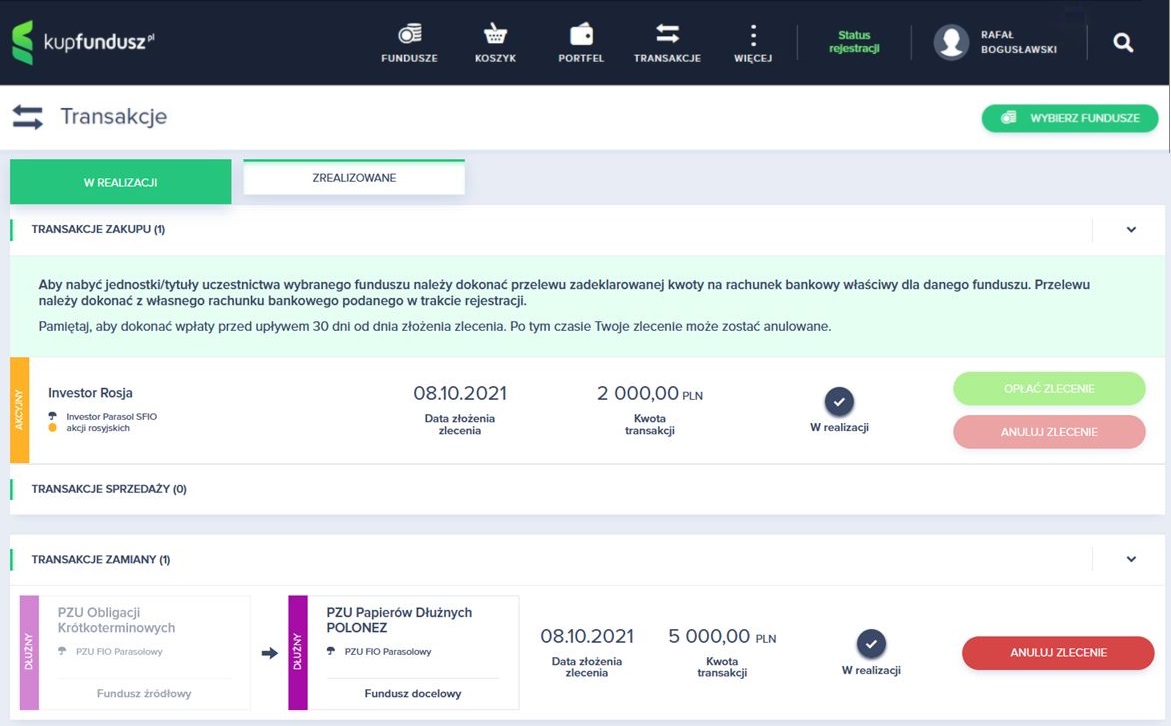Click the Transakcje page heading arrows icon
Viewport: 1171px width, 726px height.
click(28, 117)
